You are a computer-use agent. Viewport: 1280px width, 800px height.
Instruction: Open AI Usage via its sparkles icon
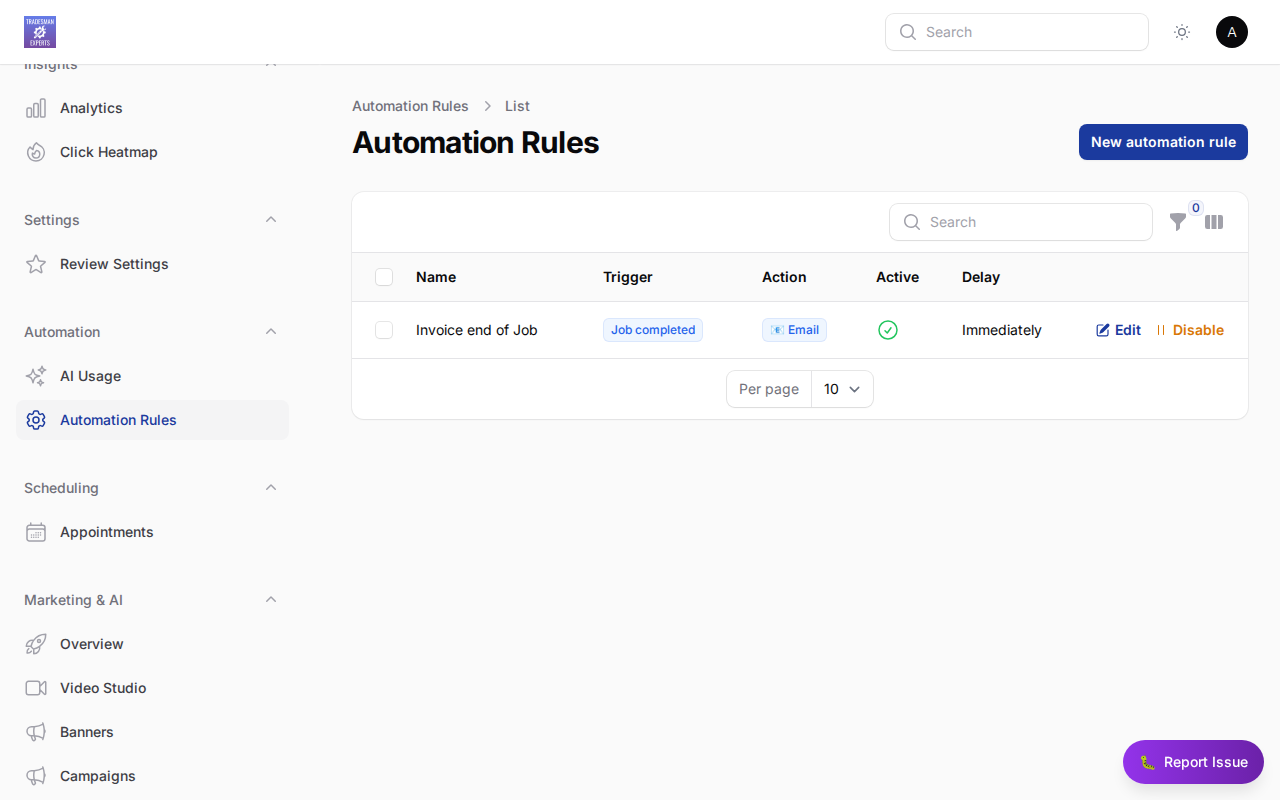coord(36,376)
